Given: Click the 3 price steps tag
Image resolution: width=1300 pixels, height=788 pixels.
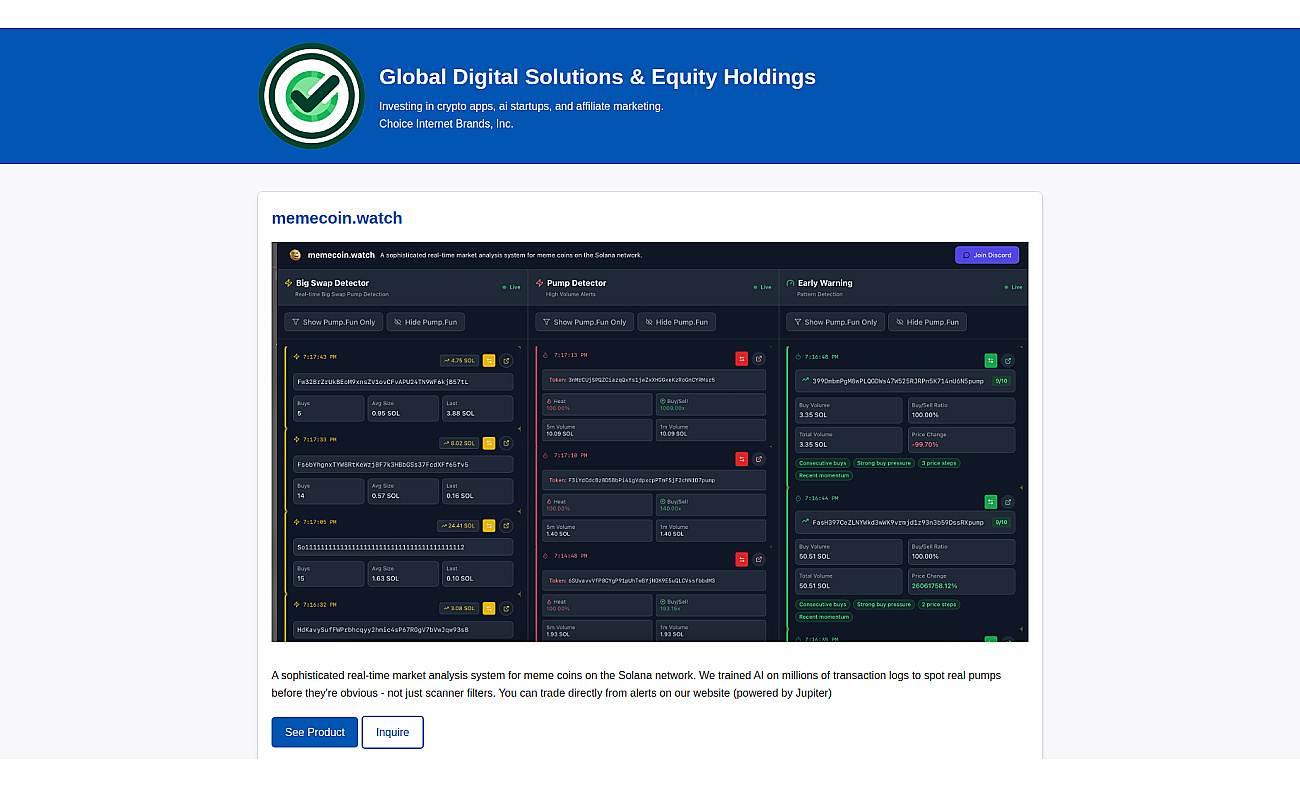Looking at the screenshot, I should [939, 463].
